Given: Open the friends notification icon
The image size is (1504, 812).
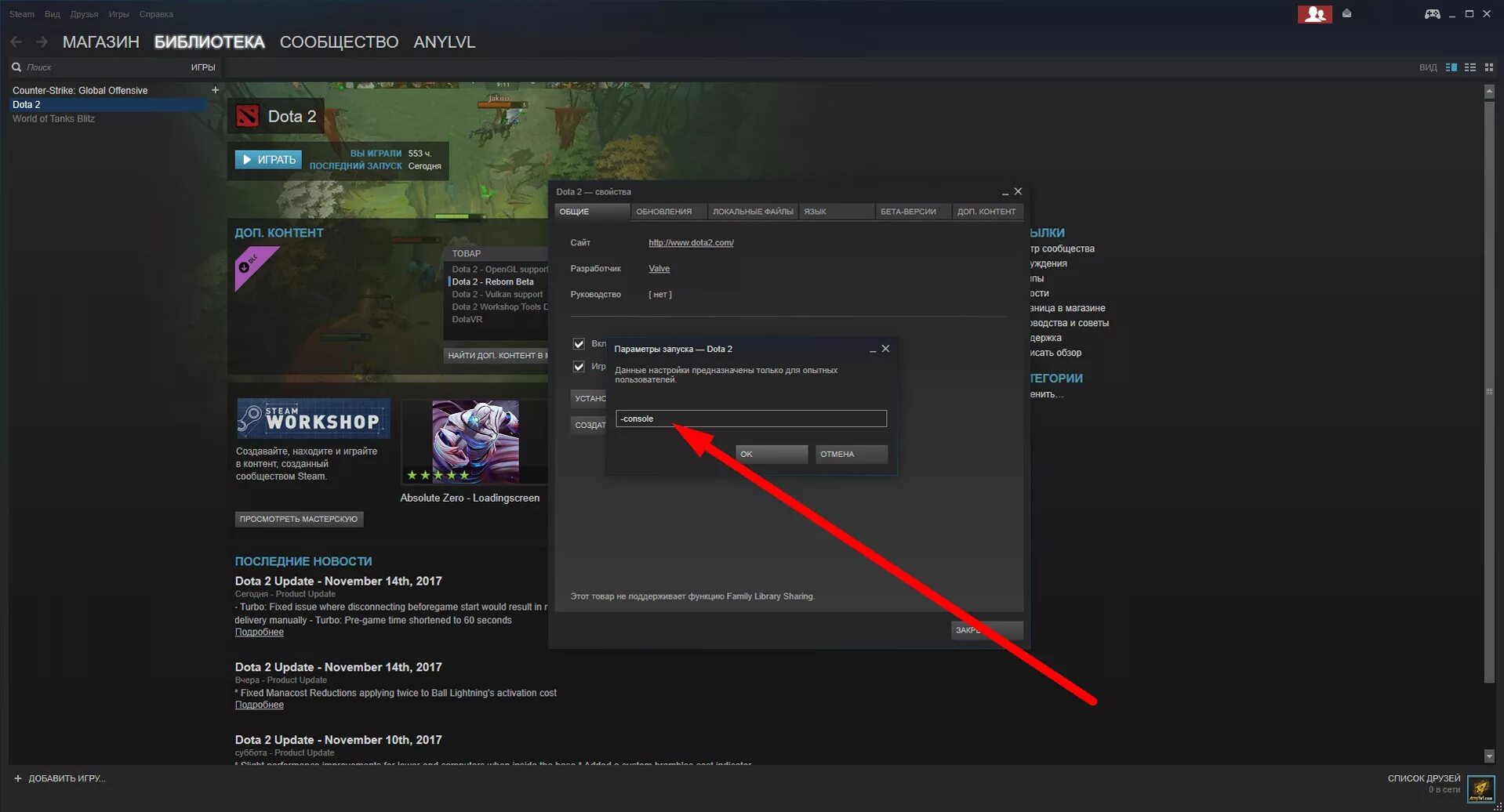Looking at the screenshot, I should click(x=1314, y=14).
